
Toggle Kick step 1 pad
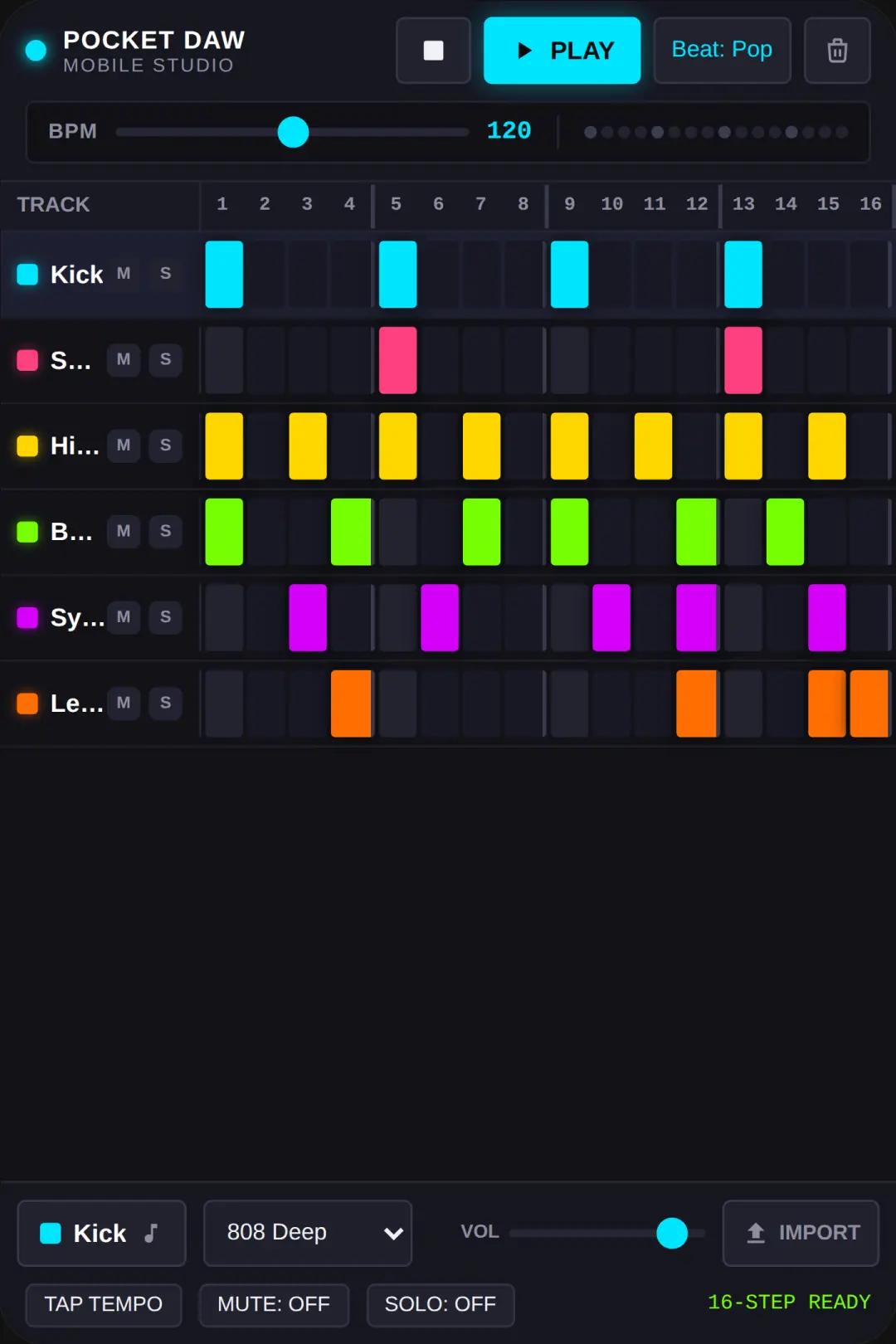224,275
